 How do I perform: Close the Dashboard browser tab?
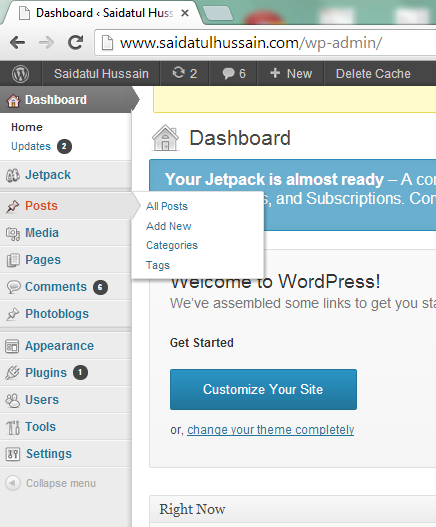(185, 13)
